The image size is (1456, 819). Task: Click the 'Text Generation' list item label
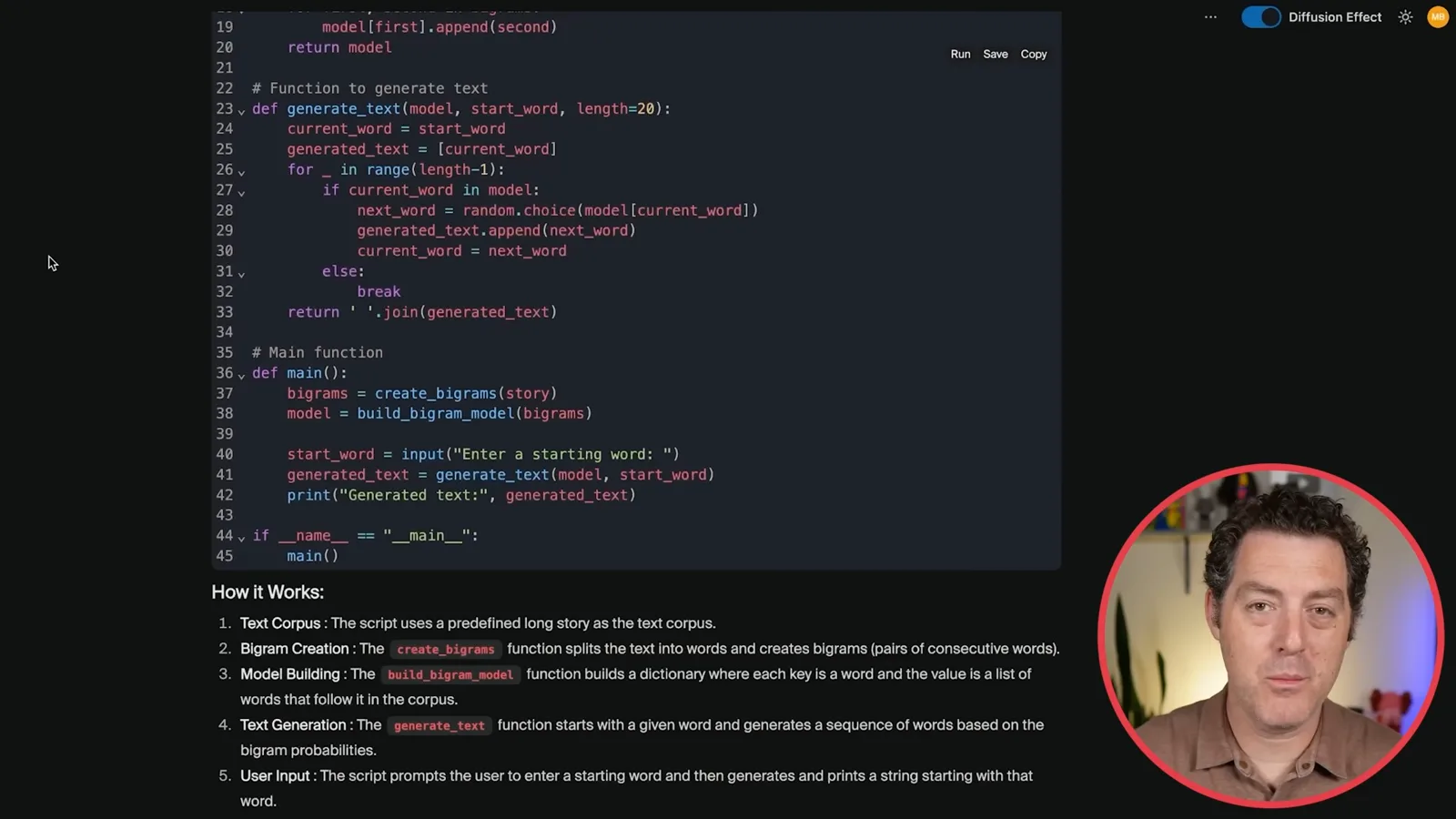293,725
